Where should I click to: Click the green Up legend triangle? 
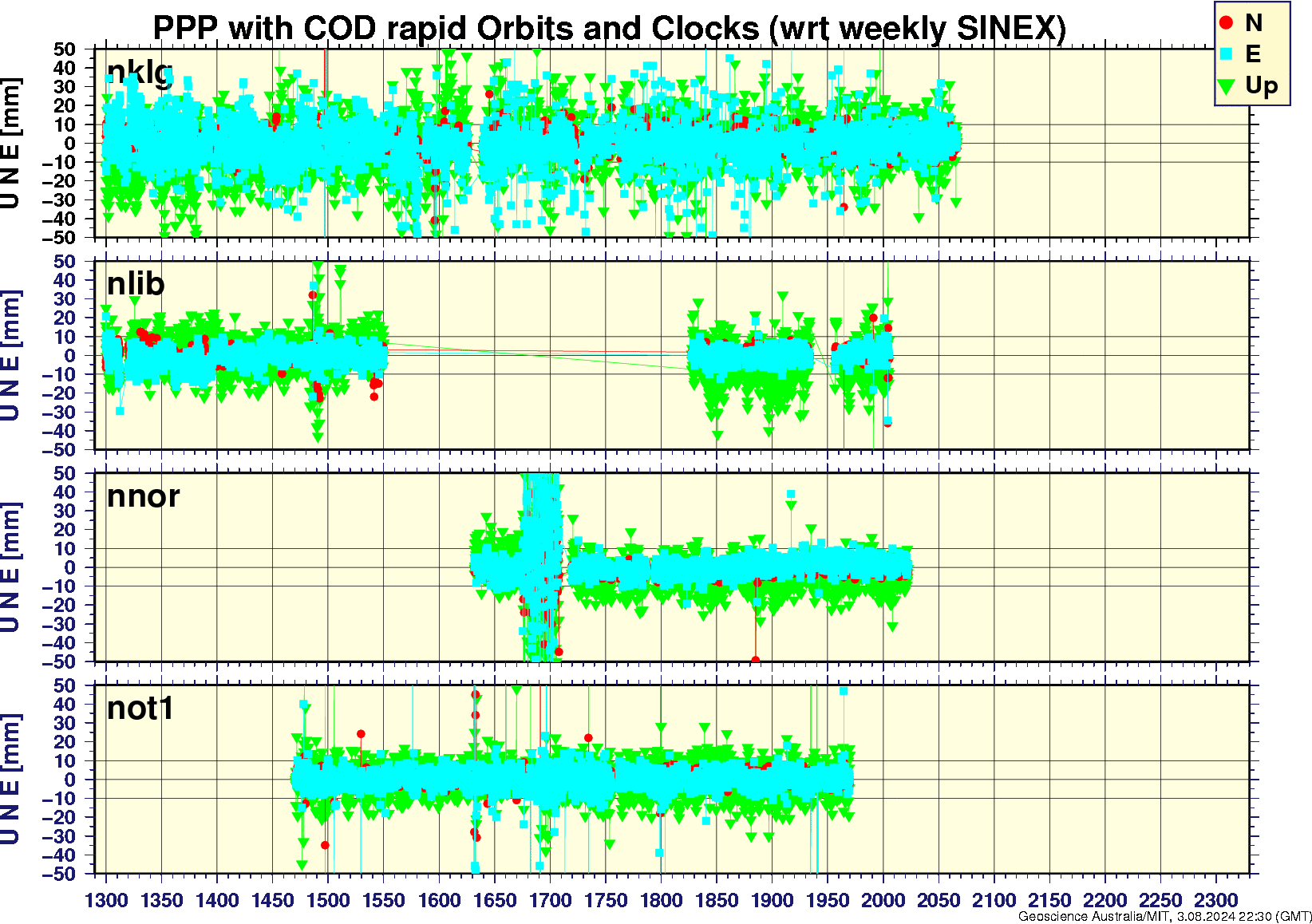tap(1227, 85)
